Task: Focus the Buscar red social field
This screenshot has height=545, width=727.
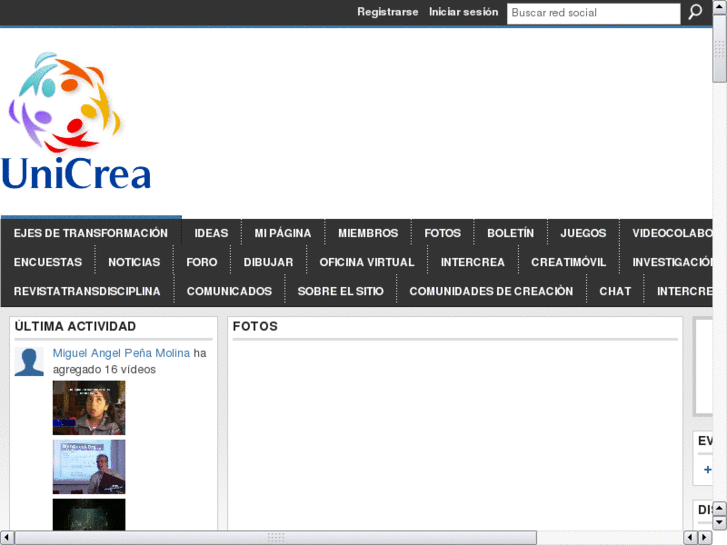Action: 593,13
